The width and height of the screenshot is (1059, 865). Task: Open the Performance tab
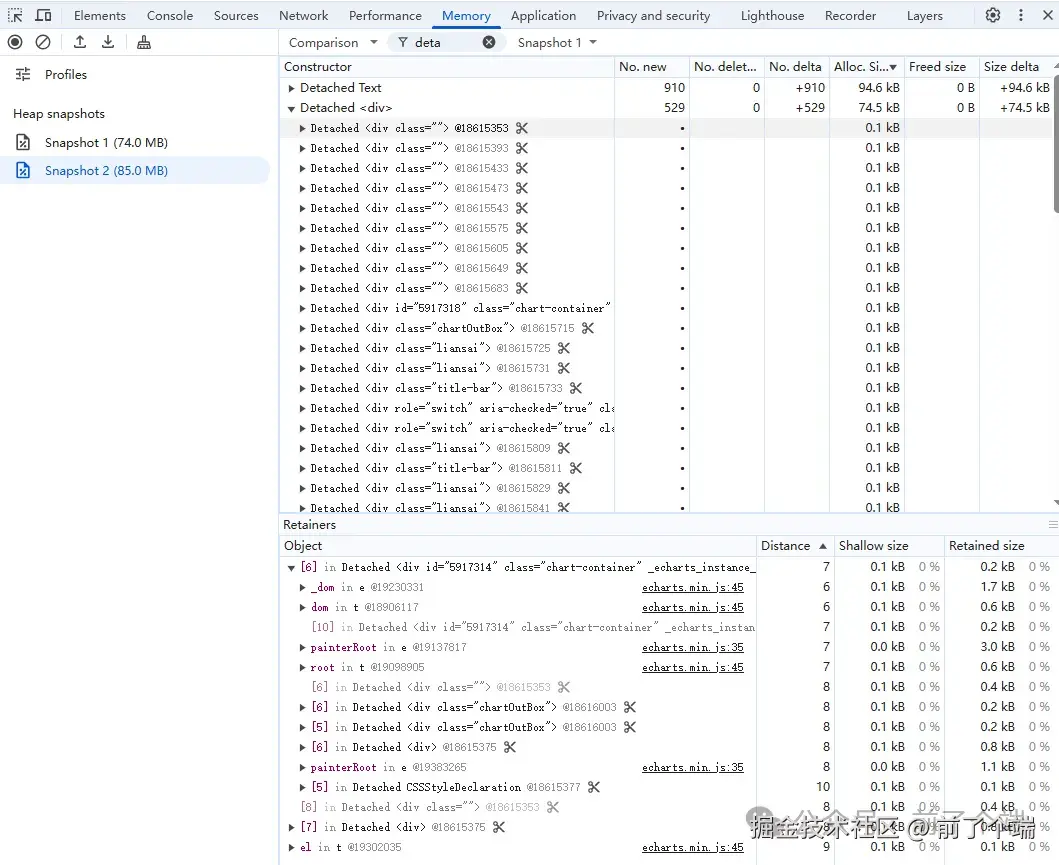385,16
